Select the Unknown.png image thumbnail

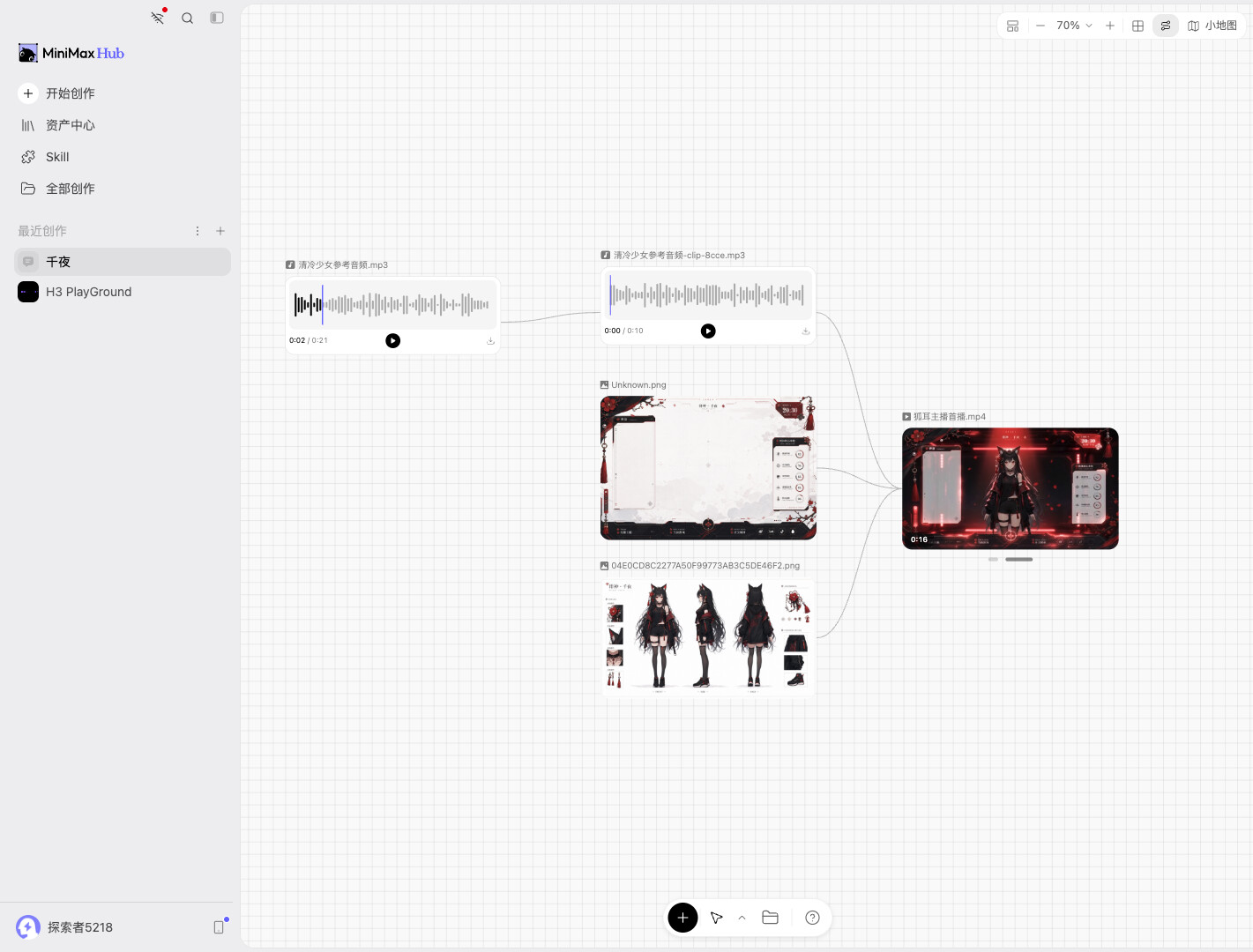tap(708, 468)
